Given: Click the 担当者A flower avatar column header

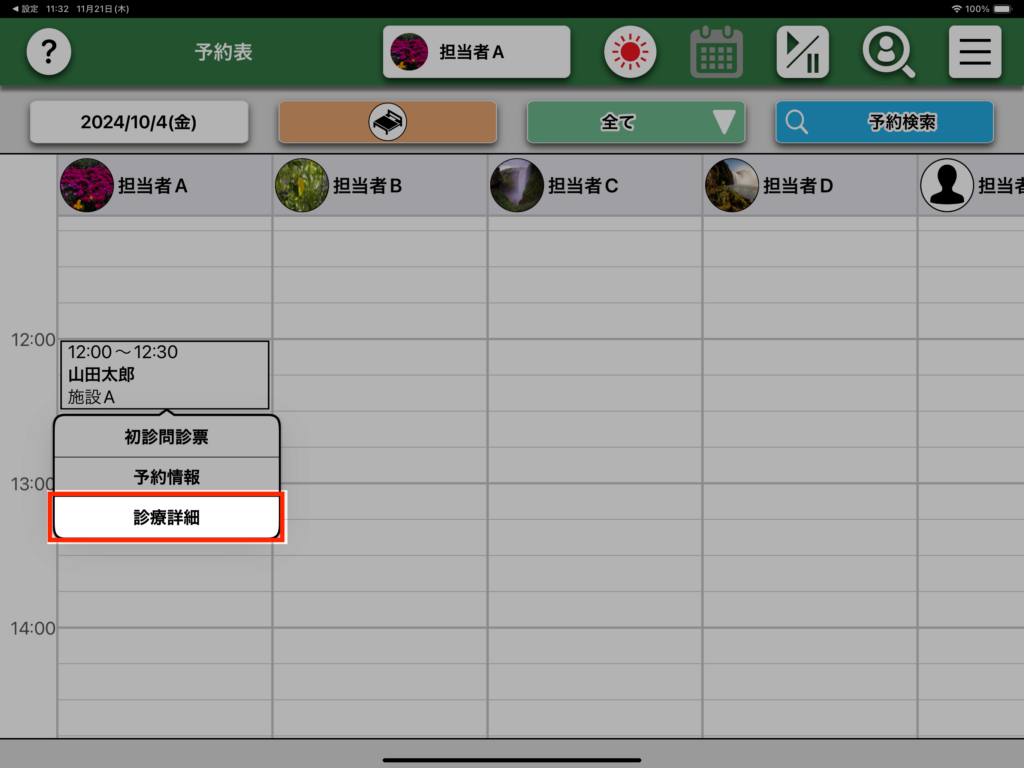Looking at the screenshot, I should point(87,185).
